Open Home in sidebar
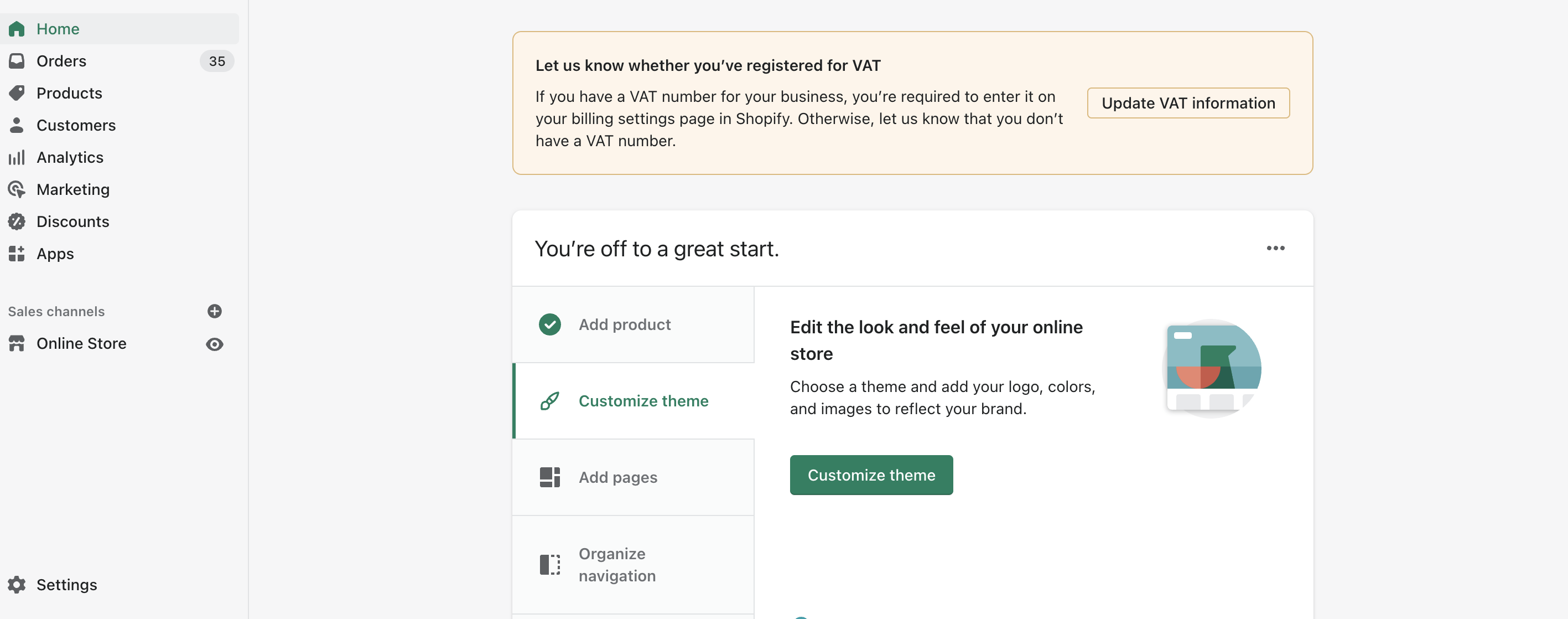The height and width of the screenshot is (619, 1568). click(x=120, y=29)
